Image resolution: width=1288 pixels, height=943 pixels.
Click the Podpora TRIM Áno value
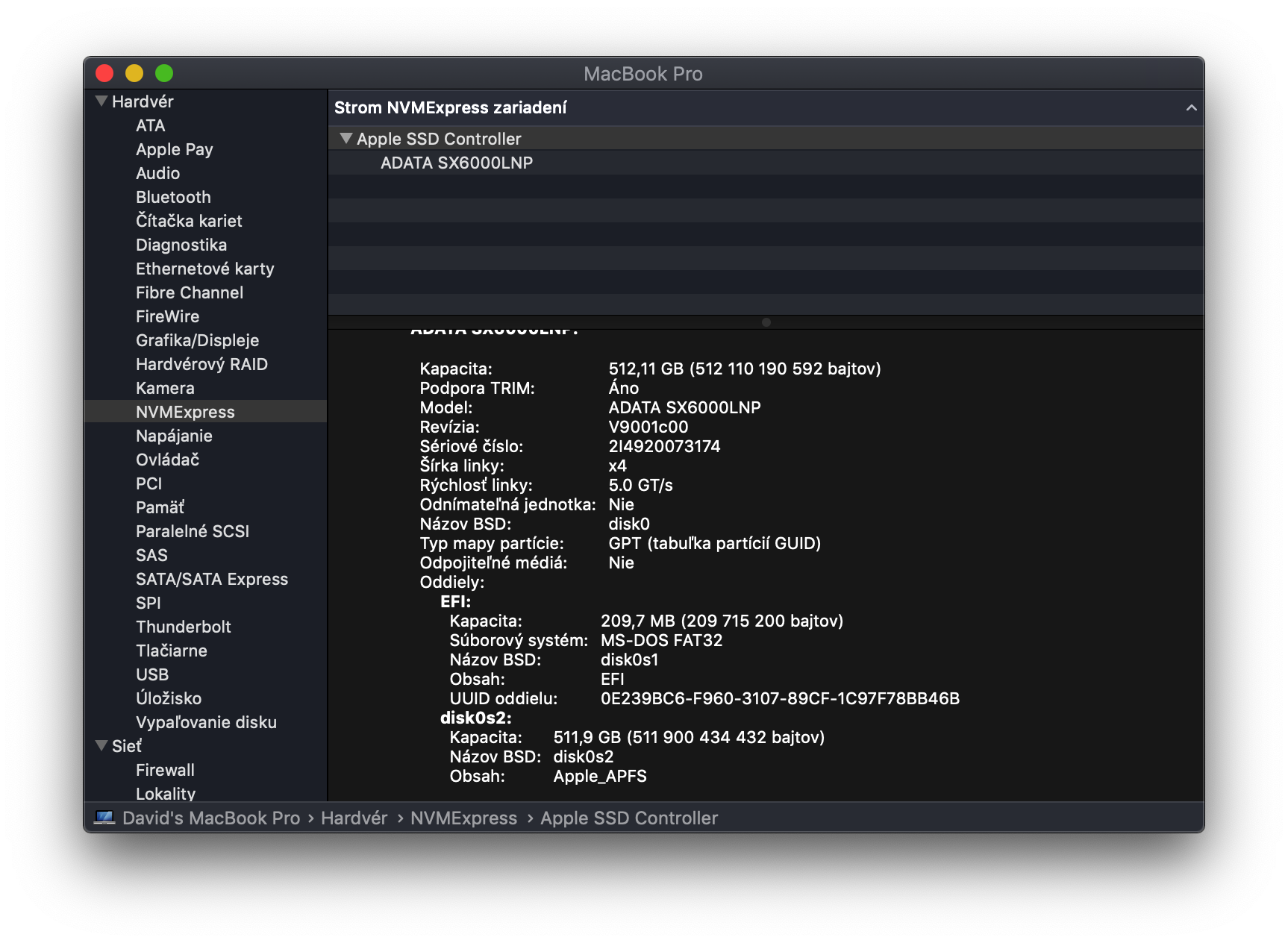click(x=623, y=388)
